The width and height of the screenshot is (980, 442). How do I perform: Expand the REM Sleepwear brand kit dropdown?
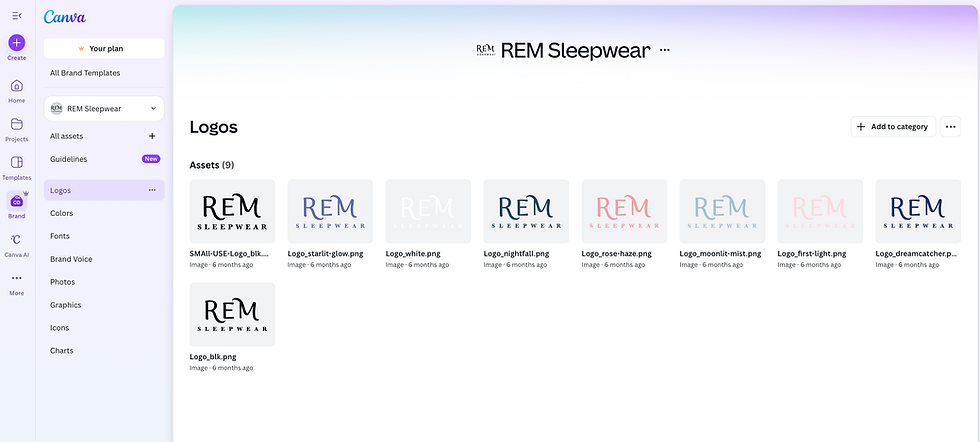[104, 109]
